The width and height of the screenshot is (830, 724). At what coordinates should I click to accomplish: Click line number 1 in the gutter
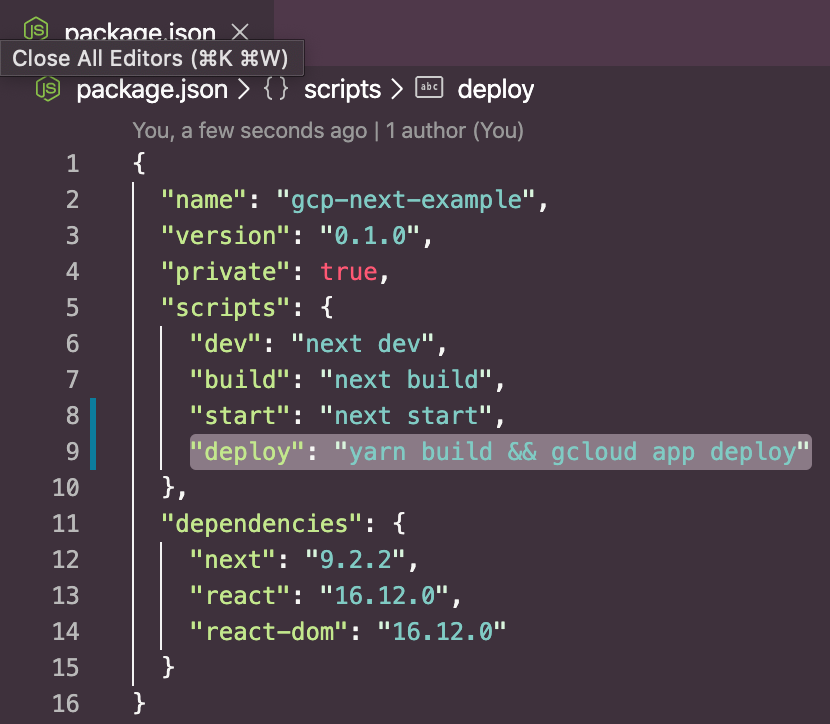pos(73,164)
